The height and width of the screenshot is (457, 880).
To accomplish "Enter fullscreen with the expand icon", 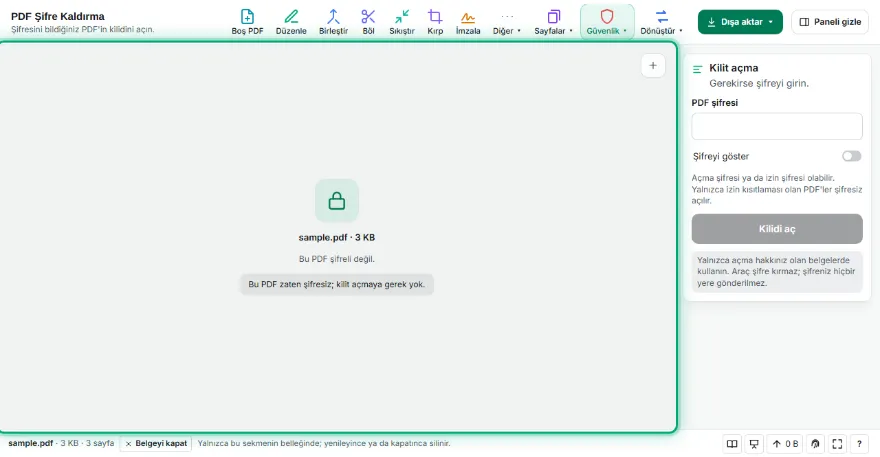I will click(837, 444).
